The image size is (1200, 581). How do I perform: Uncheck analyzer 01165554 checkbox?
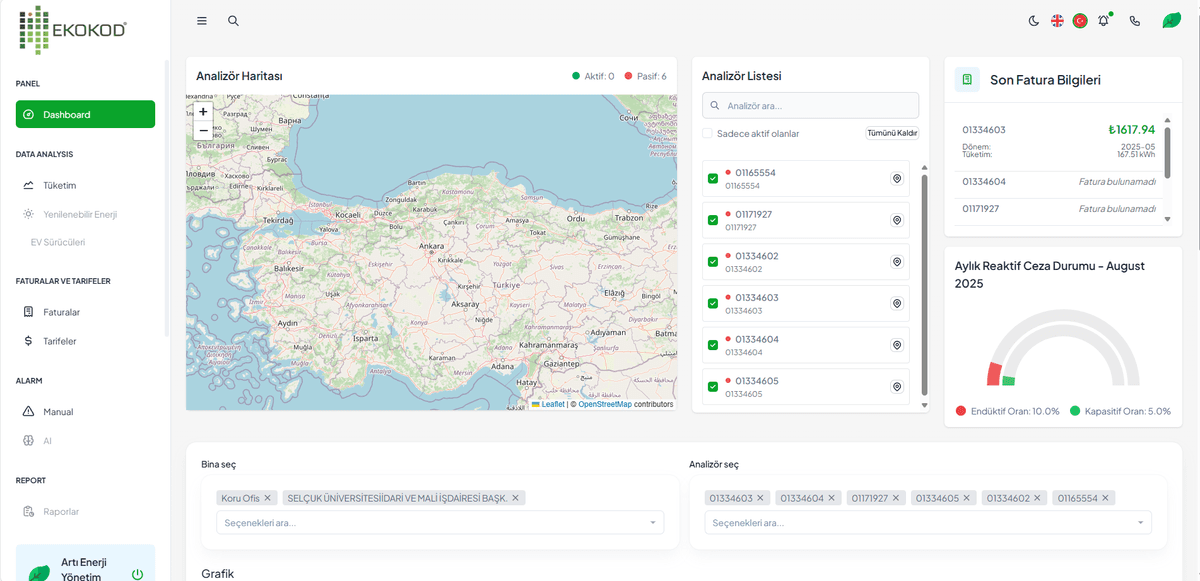point(713,178)
